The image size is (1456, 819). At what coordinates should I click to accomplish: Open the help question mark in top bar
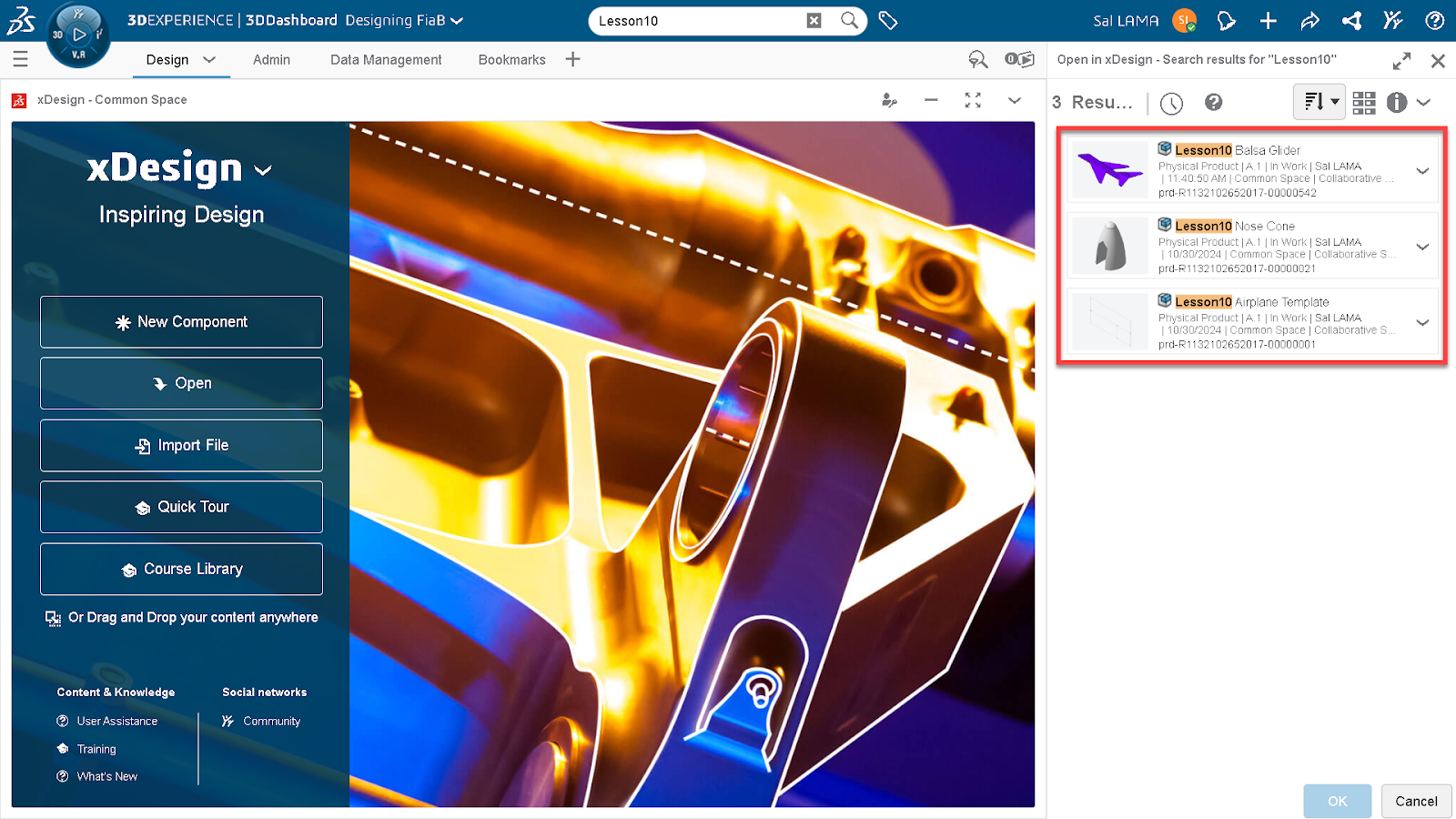1434,20
